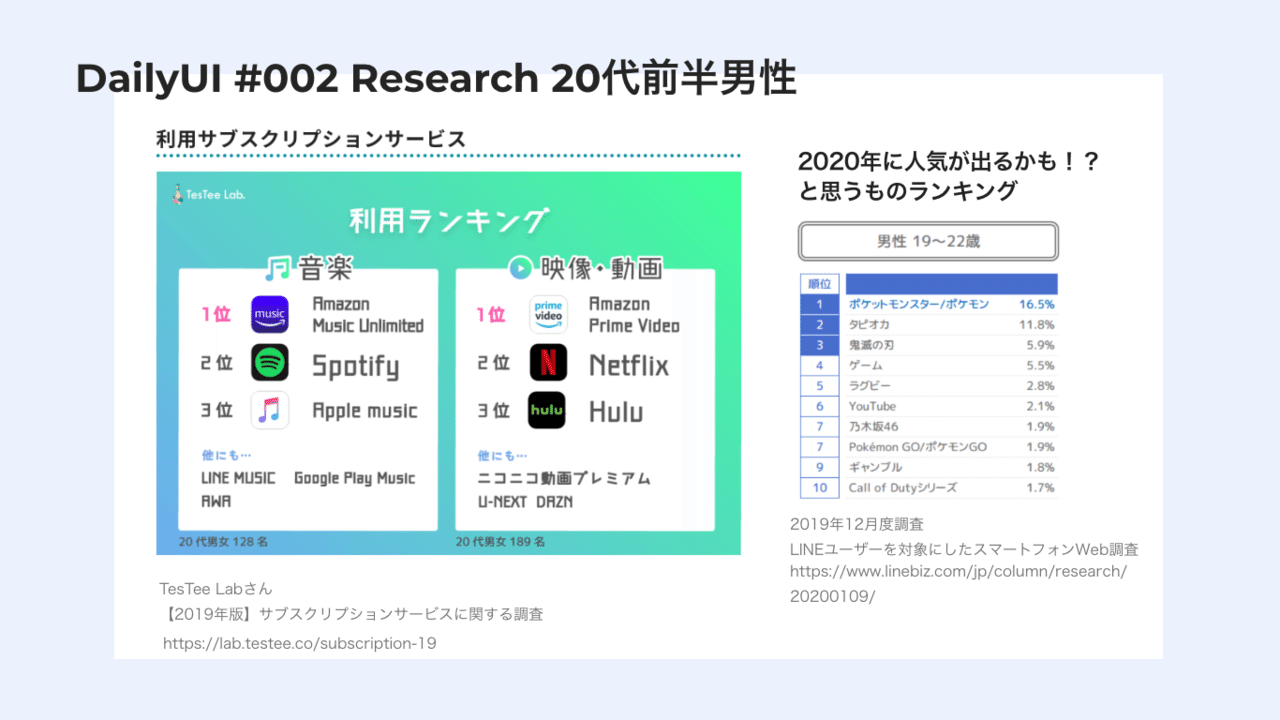The image size is (1280, 720).
Task: Click the rank 10 cell
Action: coord(819,488)
